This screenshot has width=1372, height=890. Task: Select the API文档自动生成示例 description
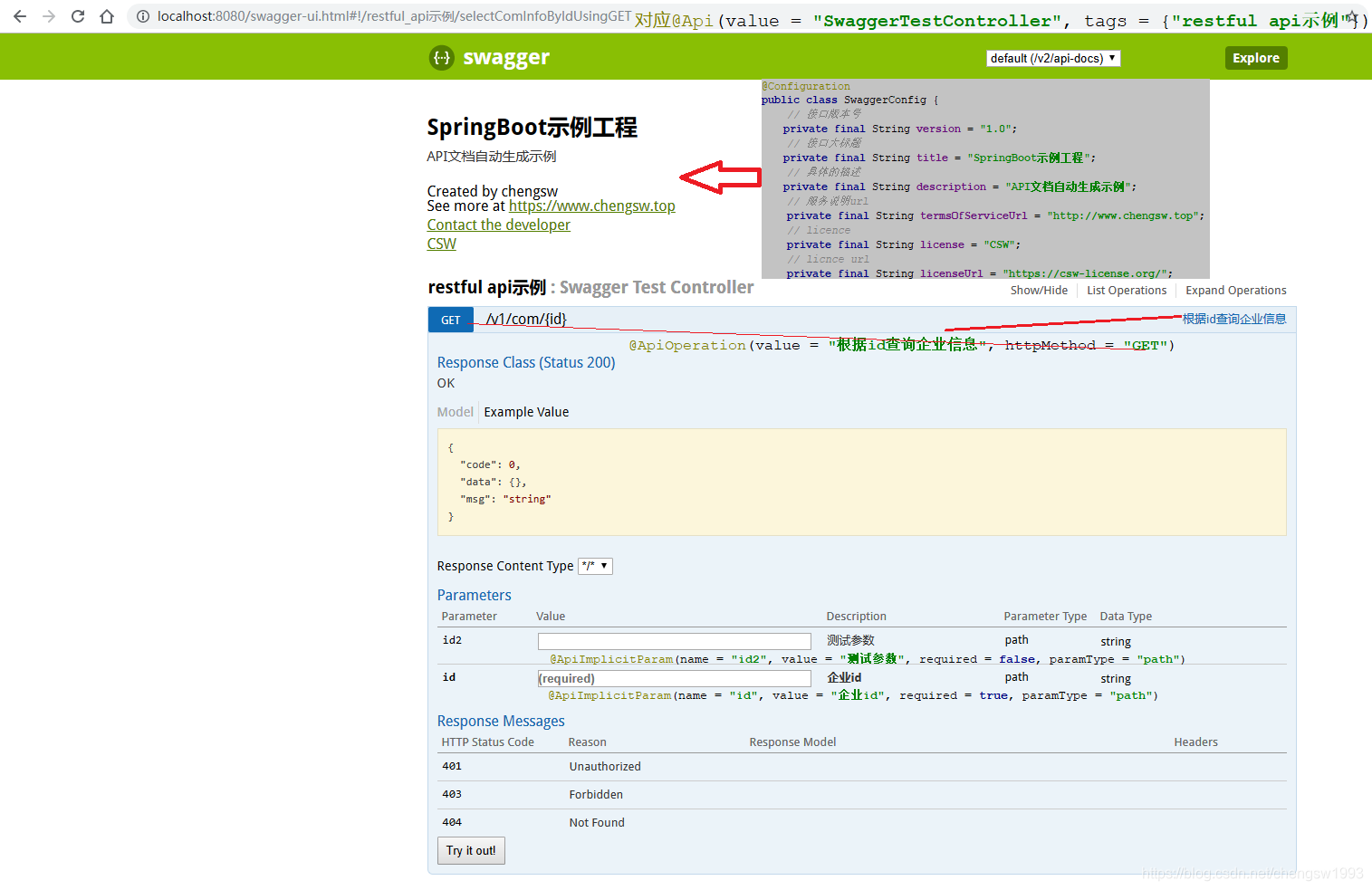(x=492, y=157)
